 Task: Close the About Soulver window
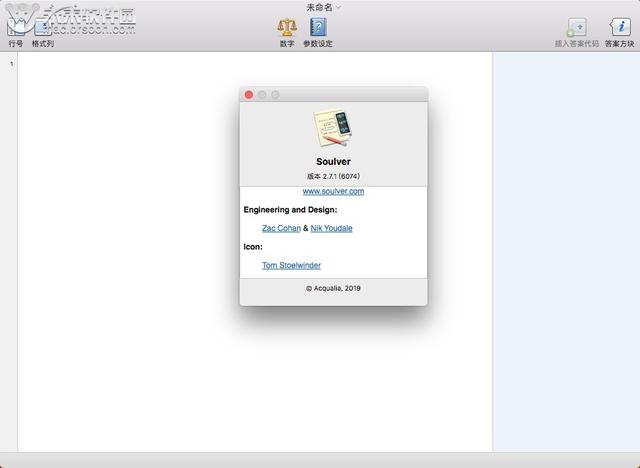(x=249, y=95)
